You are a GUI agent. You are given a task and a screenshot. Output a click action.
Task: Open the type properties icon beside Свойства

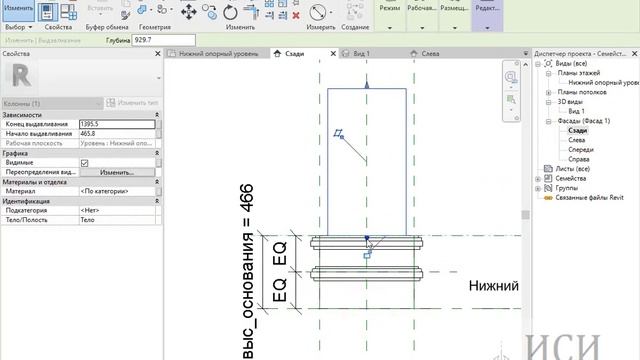pyautogui.click(x=69, y=11)
